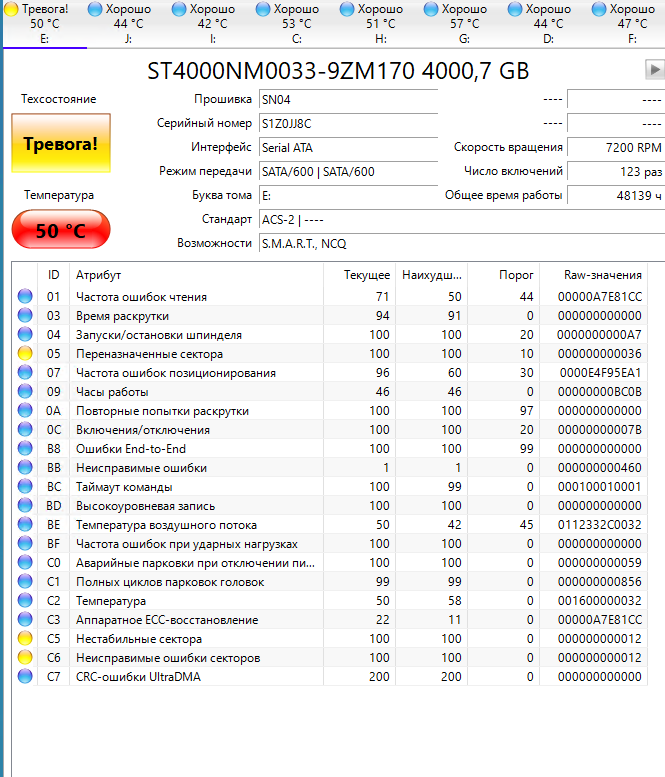Click the Буква тома field E:
The height and width of the screenshot is (777, 665).
pos(348,196)
